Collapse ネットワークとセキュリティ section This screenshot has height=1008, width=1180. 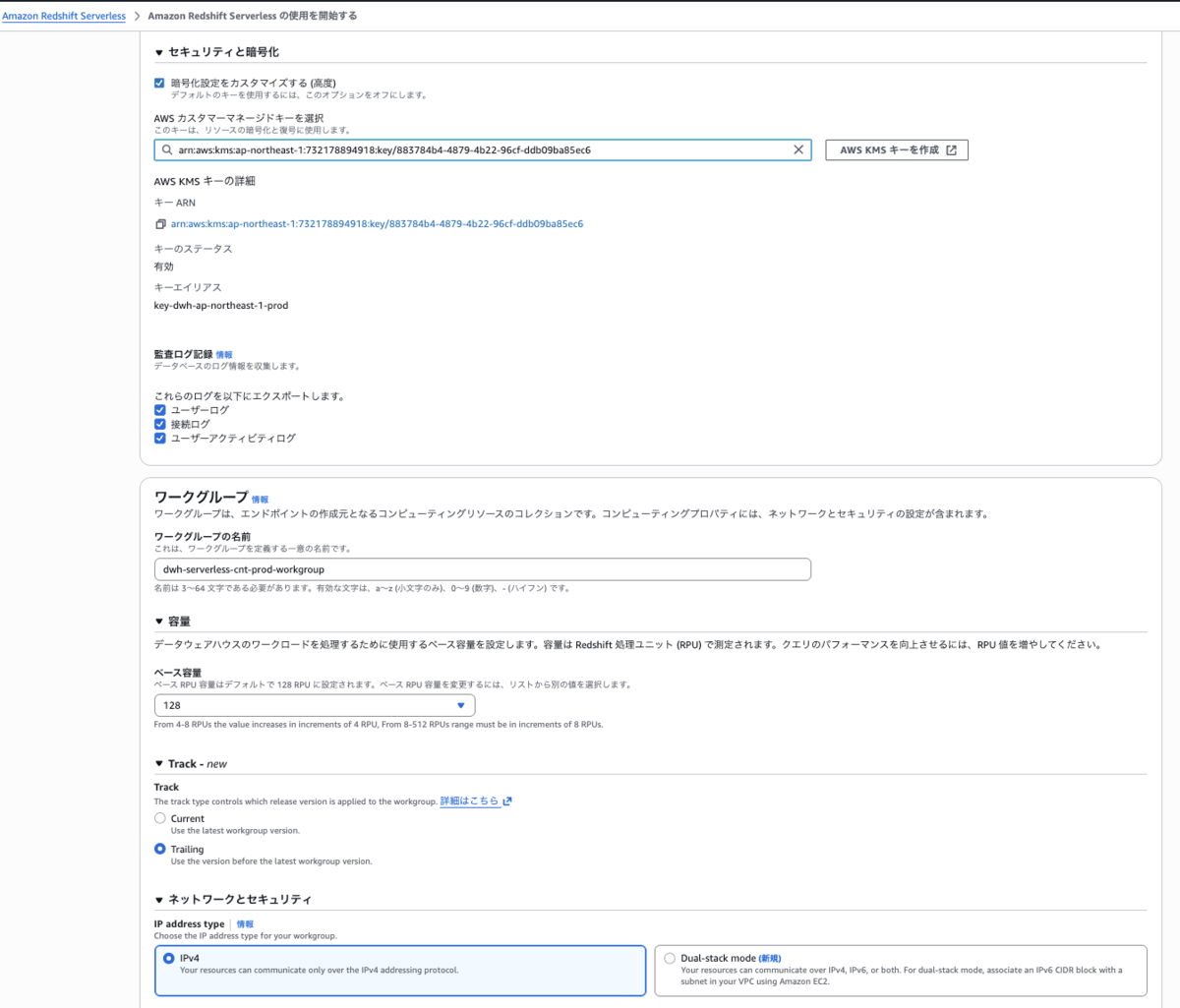(x=159, y=900)
